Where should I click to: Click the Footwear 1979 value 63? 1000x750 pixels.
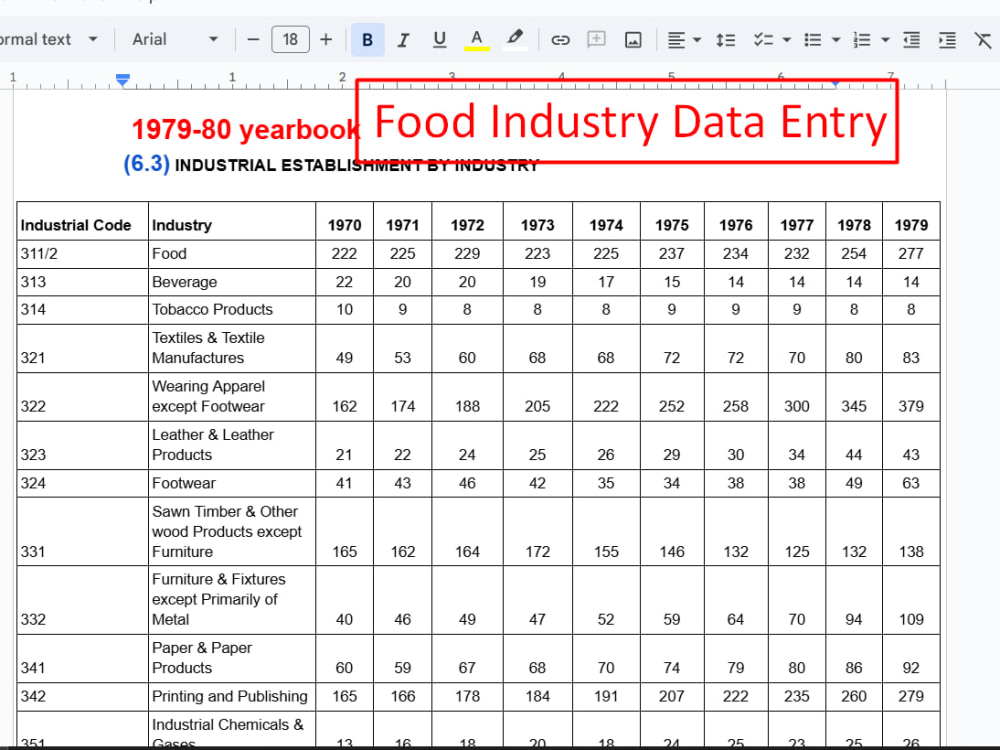tap(911, 483)
